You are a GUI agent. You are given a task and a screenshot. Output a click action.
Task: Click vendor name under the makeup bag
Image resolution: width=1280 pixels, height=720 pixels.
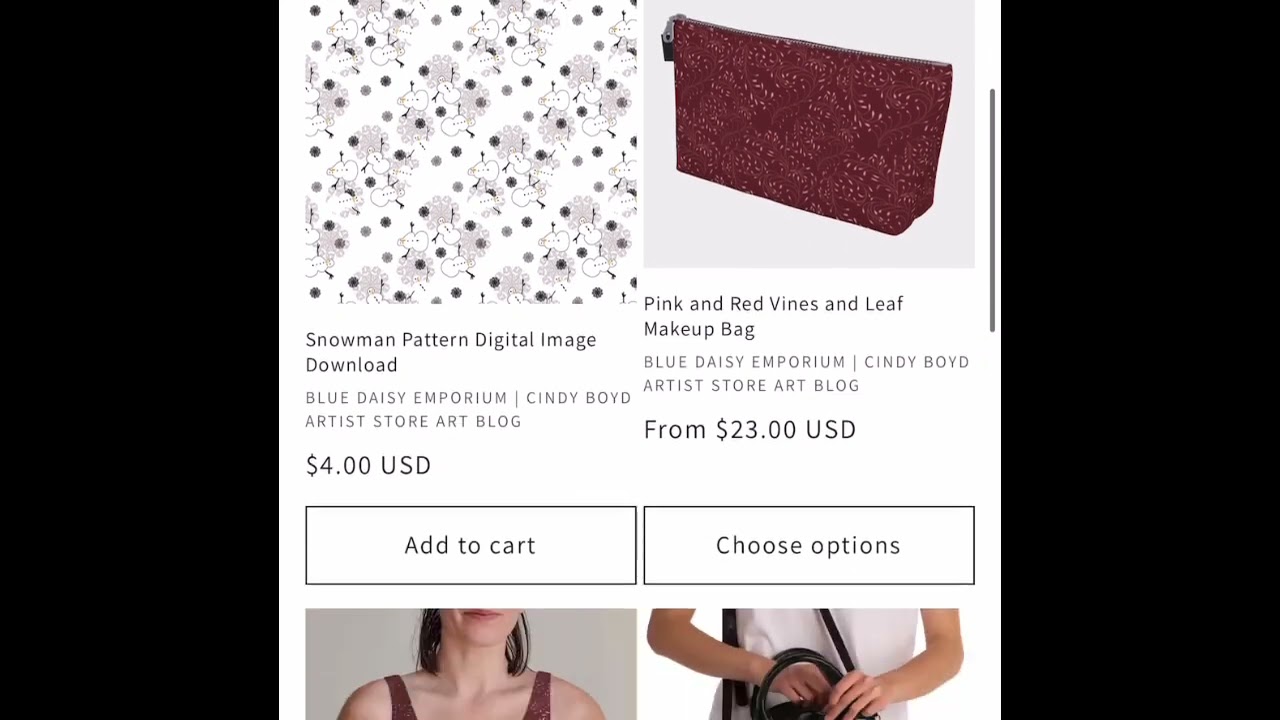click(806, 373)
